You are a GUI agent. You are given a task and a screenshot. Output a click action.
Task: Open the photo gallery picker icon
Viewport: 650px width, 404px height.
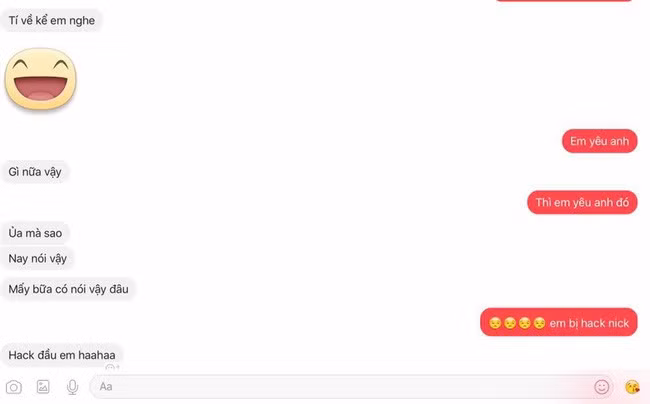(x=43, y=387)
